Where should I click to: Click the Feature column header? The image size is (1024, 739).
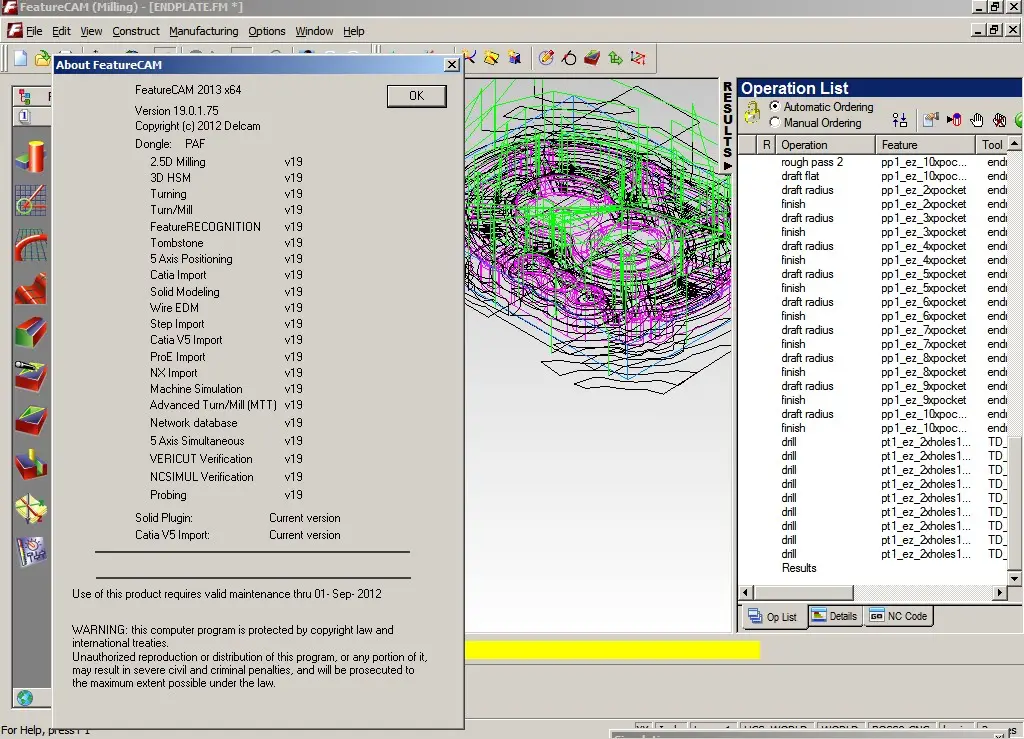(925, 144)
